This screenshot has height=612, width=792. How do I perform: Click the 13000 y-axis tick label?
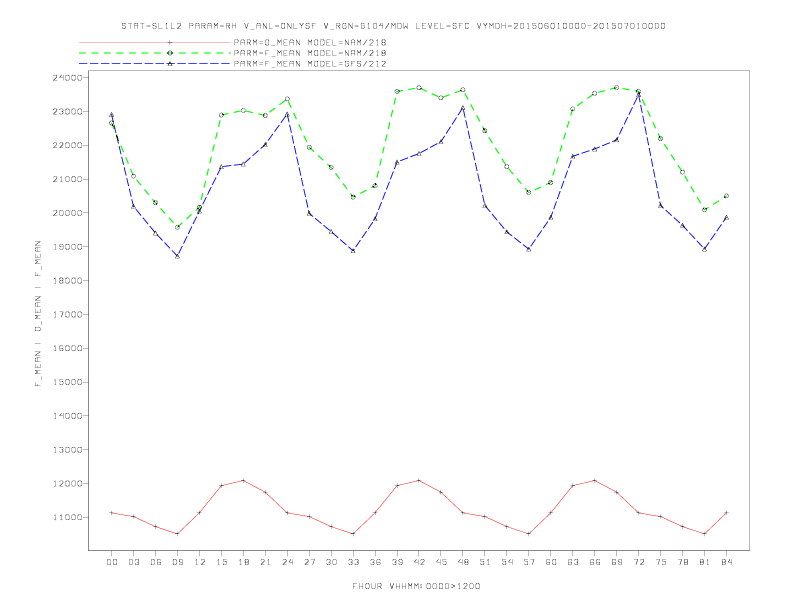pyautogui.click(x=67, y=450)
